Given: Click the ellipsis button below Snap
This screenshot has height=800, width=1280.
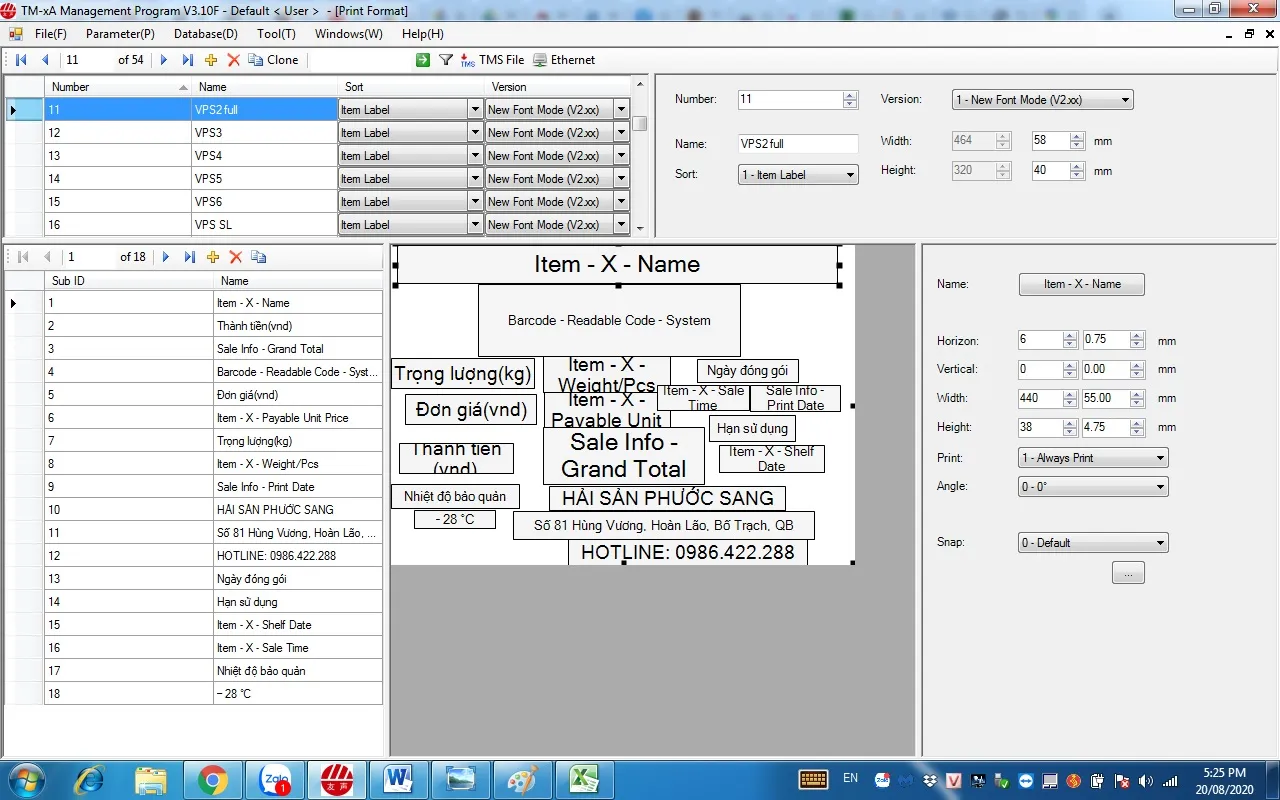Looking at the screenshot, I should pos(1128,573).
